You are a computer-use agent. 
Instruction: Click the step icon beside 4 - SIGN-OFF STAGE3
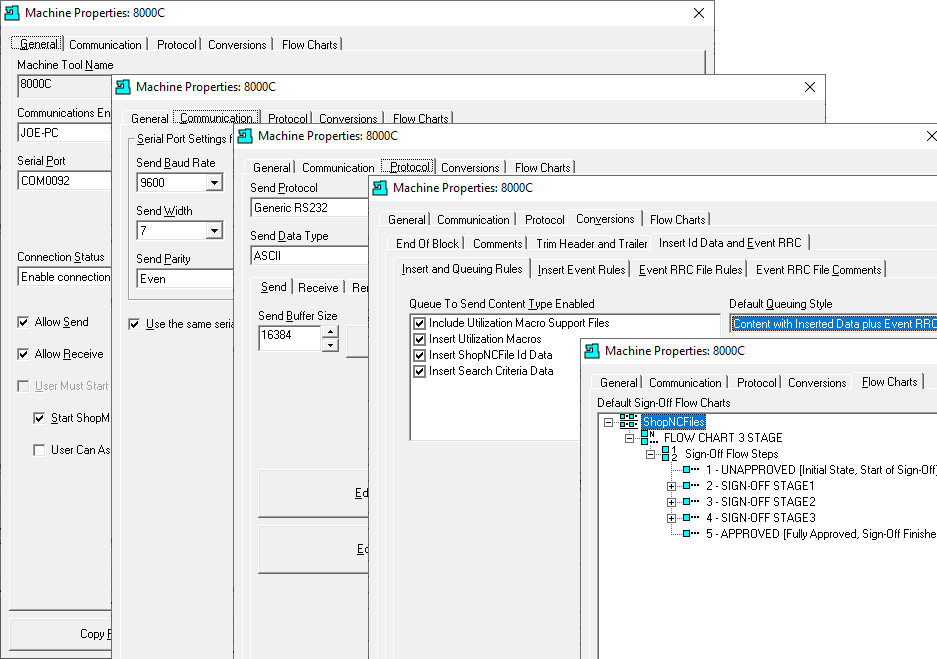point(691,517)
